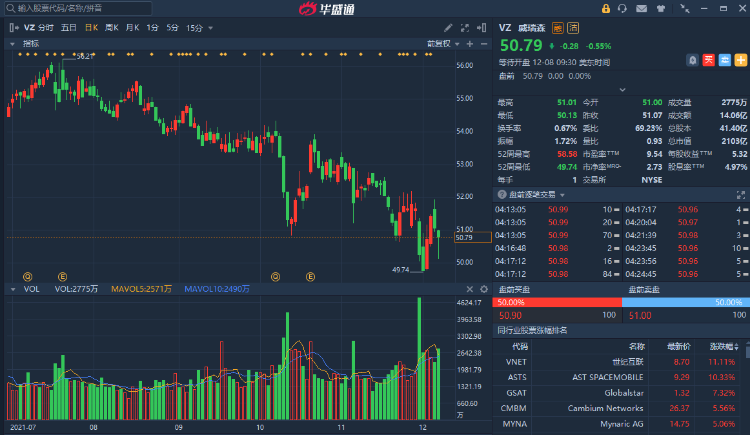Toggle the left panel collapse icon beside VZ
Image resolution: width=750 pixels, height=435 pixels.
(14, 28)
